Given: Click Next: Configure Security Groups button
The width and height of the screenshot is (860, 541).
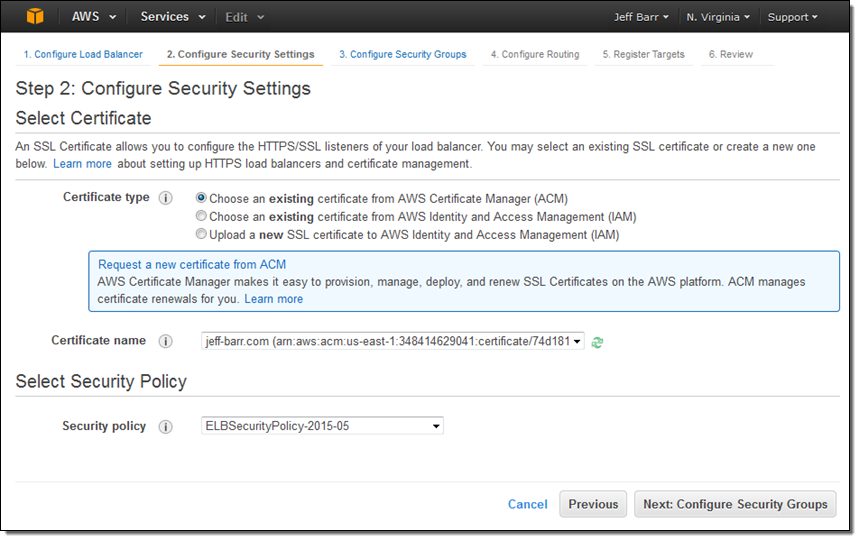Looking at the screenshot, I should (735, 505).
